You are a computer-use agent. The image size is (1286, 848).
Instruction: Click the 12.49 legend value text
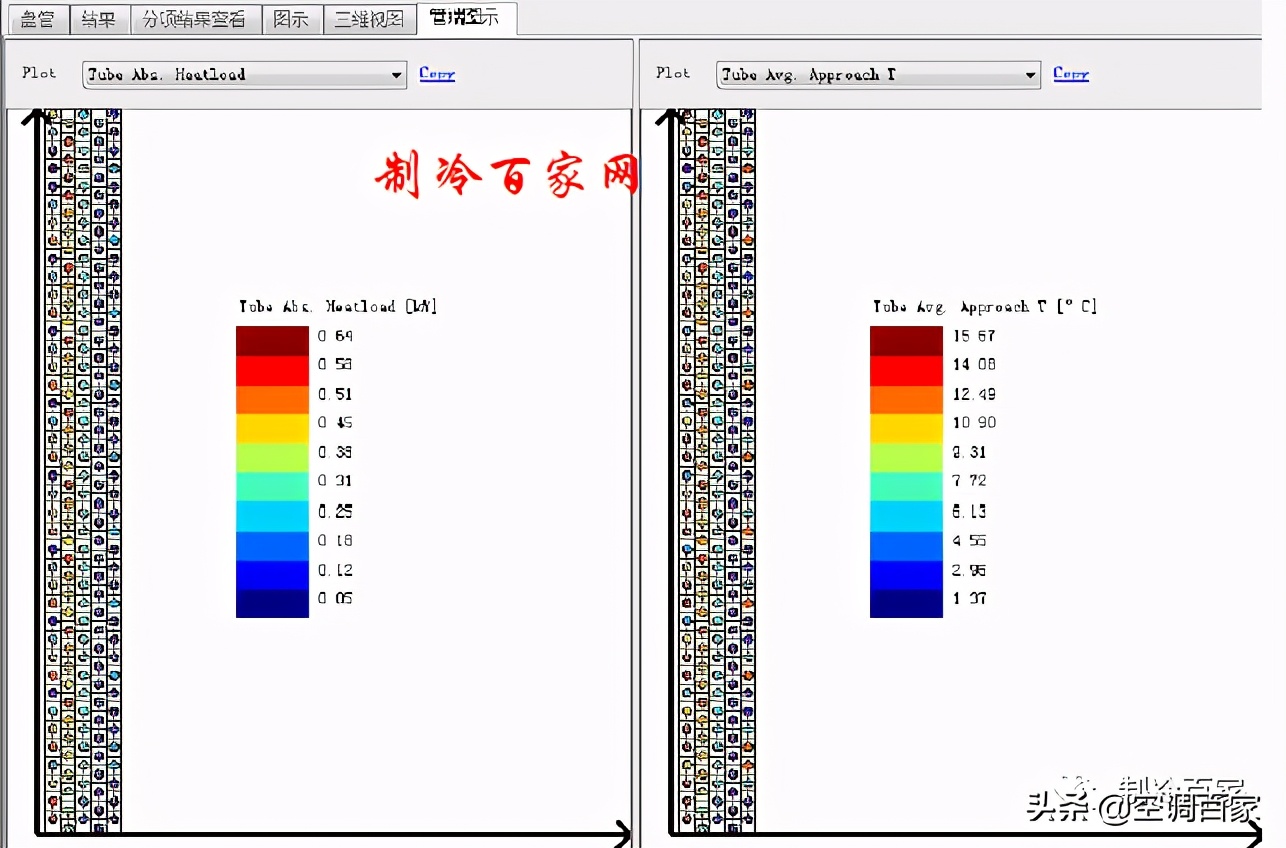pos(974,394)
